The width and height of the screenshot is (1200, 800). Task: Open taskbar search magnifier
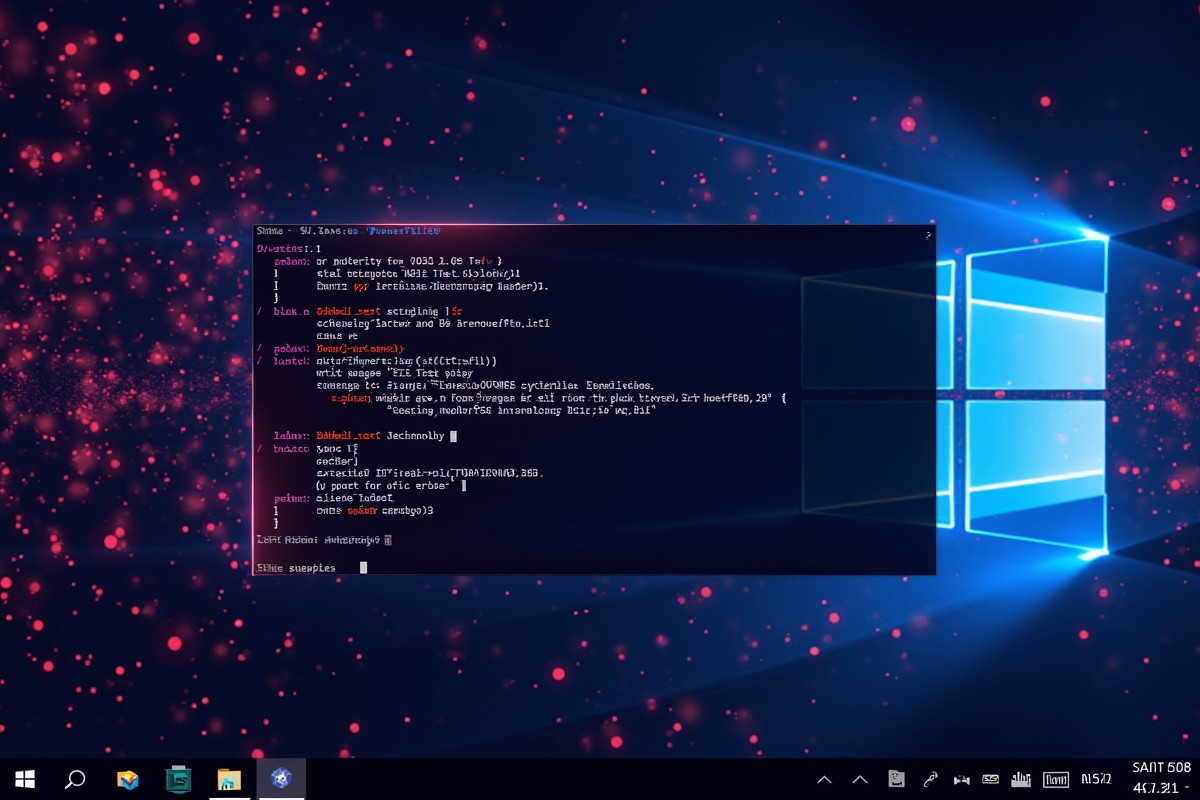[75, 779]
